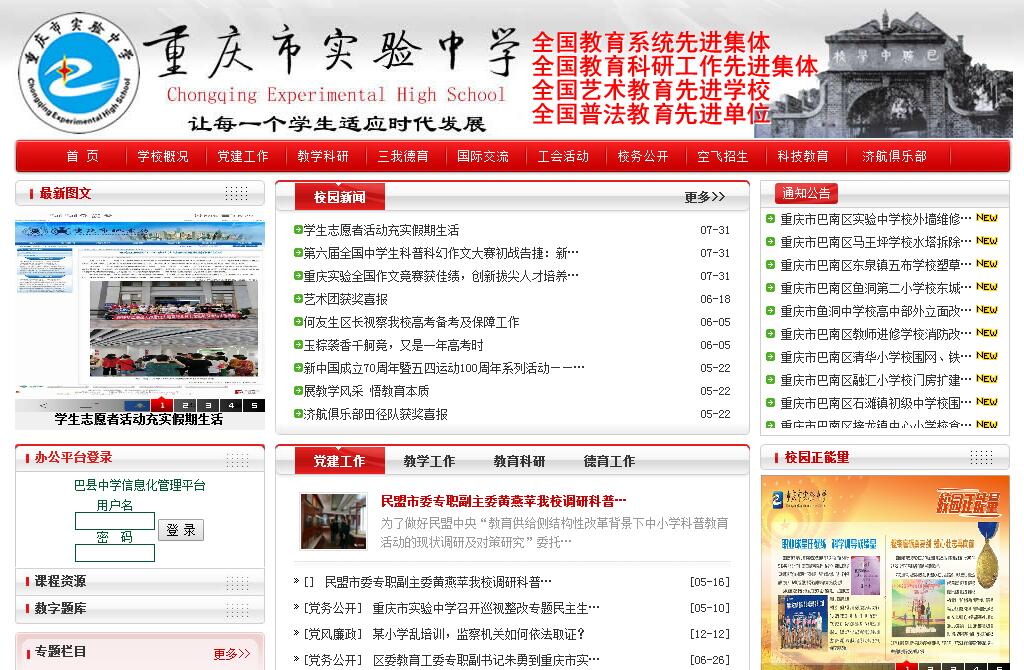Open 更多>> in the 专题栏目 panel
The image size is (1024, 670).
[231, 654]
